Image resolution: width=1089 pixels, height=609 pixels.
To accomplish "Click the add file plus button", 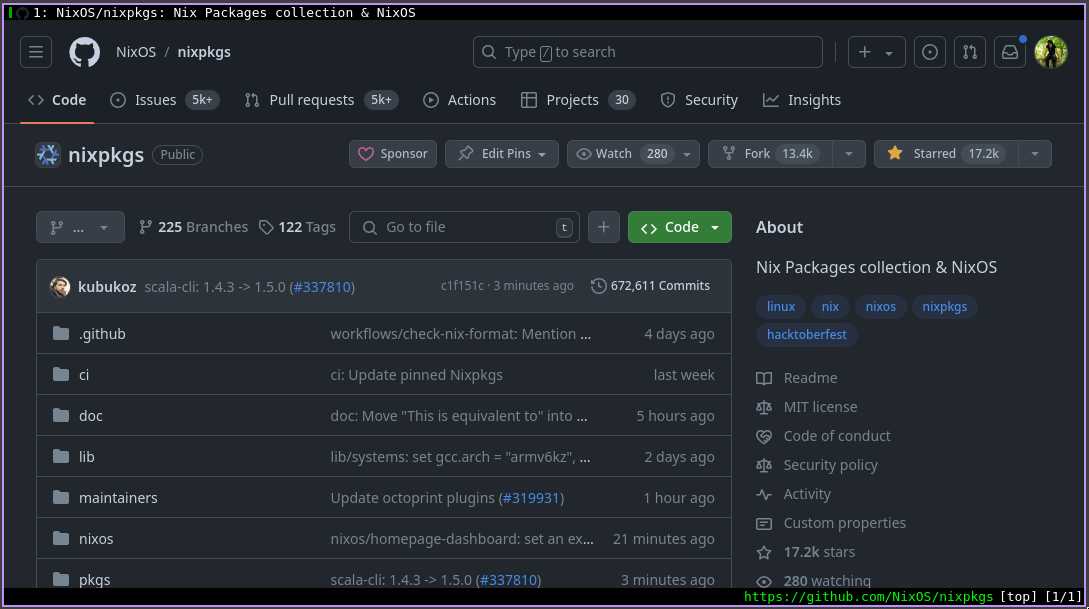I will point(604,227).
